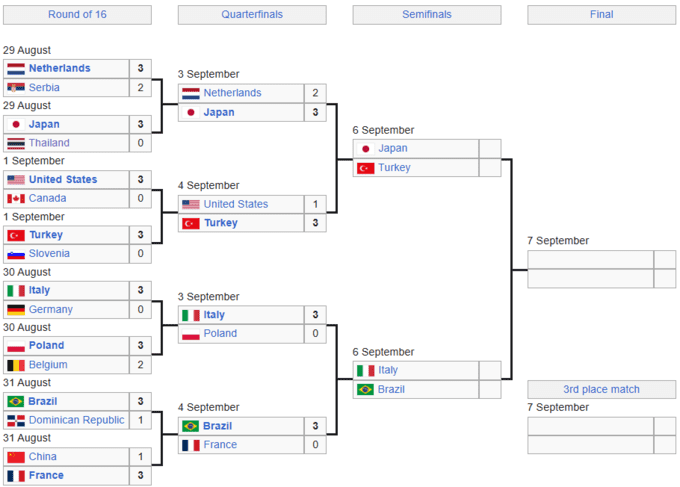Click the Belgium flag icon
The height and width of the screenshot is (487, 680).
coord(15,365)
